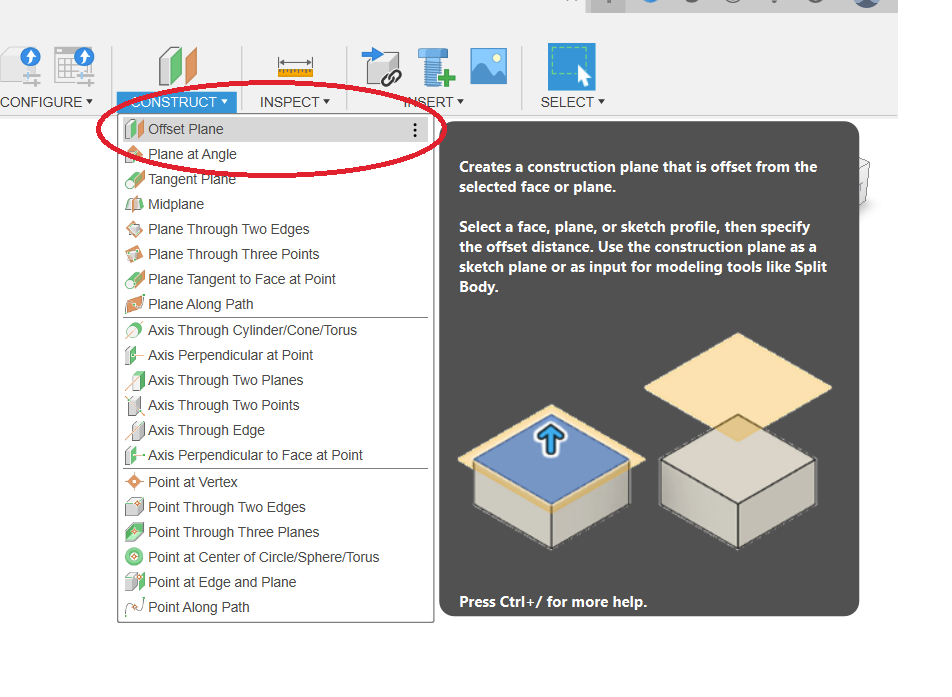This screenshot has width=952, height=697.
Task: Expand the INSPECT dropdown
Action: coord(294,102)
